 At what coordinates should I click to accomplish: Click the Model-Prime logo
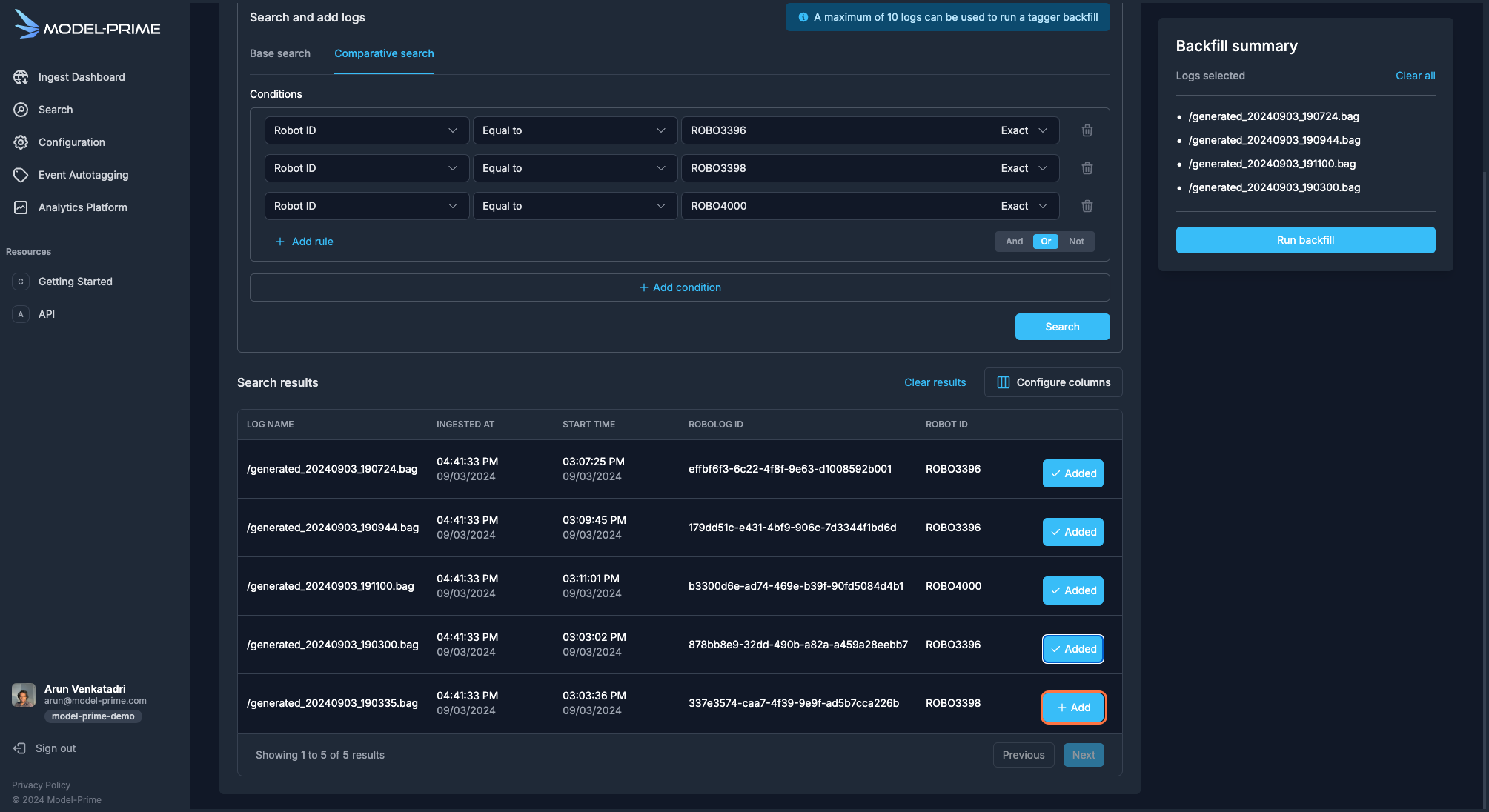pyautogui.click(x=87, y=24)
